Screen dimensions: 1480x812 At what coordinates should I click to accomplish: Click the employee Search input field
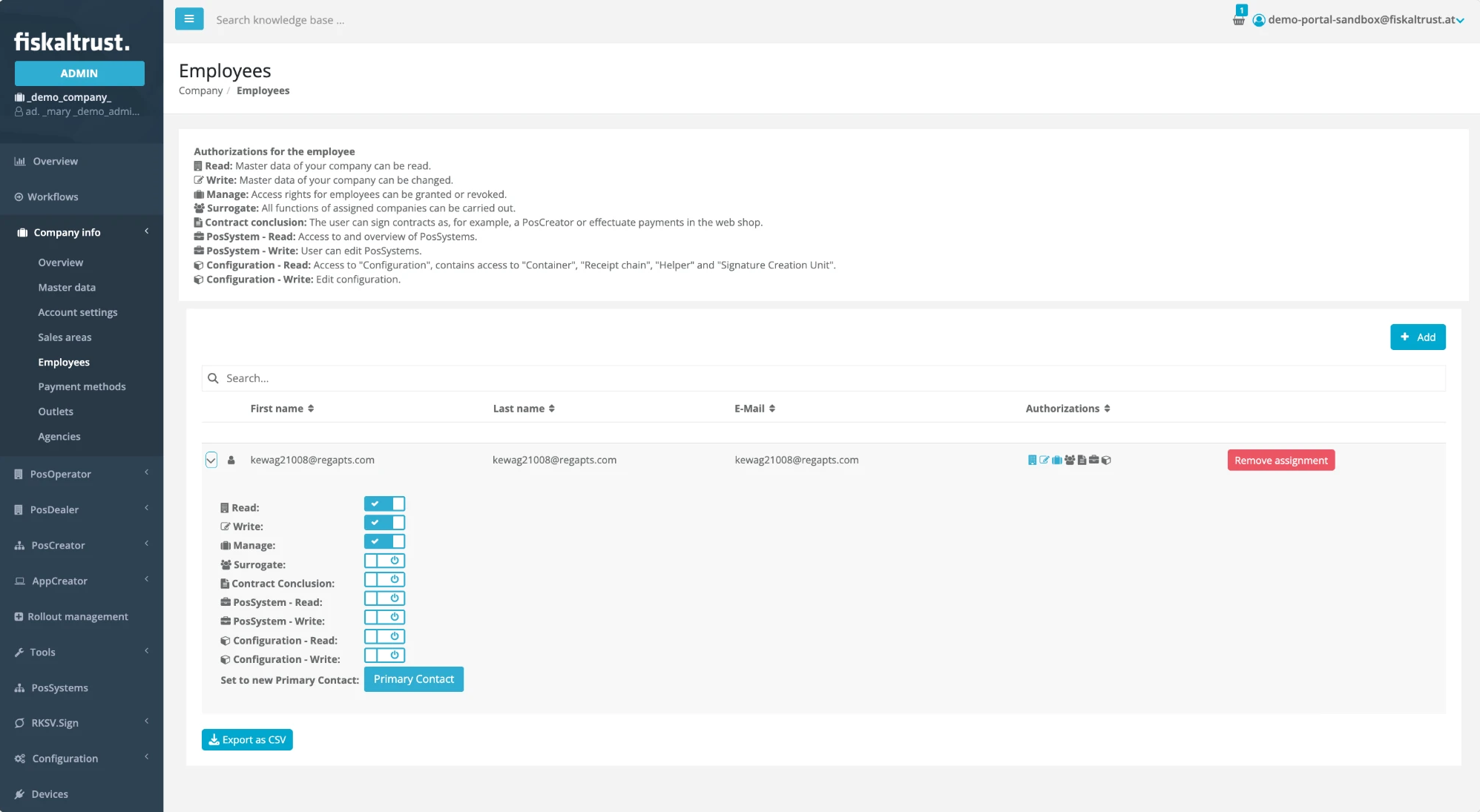tap(823, 378)
